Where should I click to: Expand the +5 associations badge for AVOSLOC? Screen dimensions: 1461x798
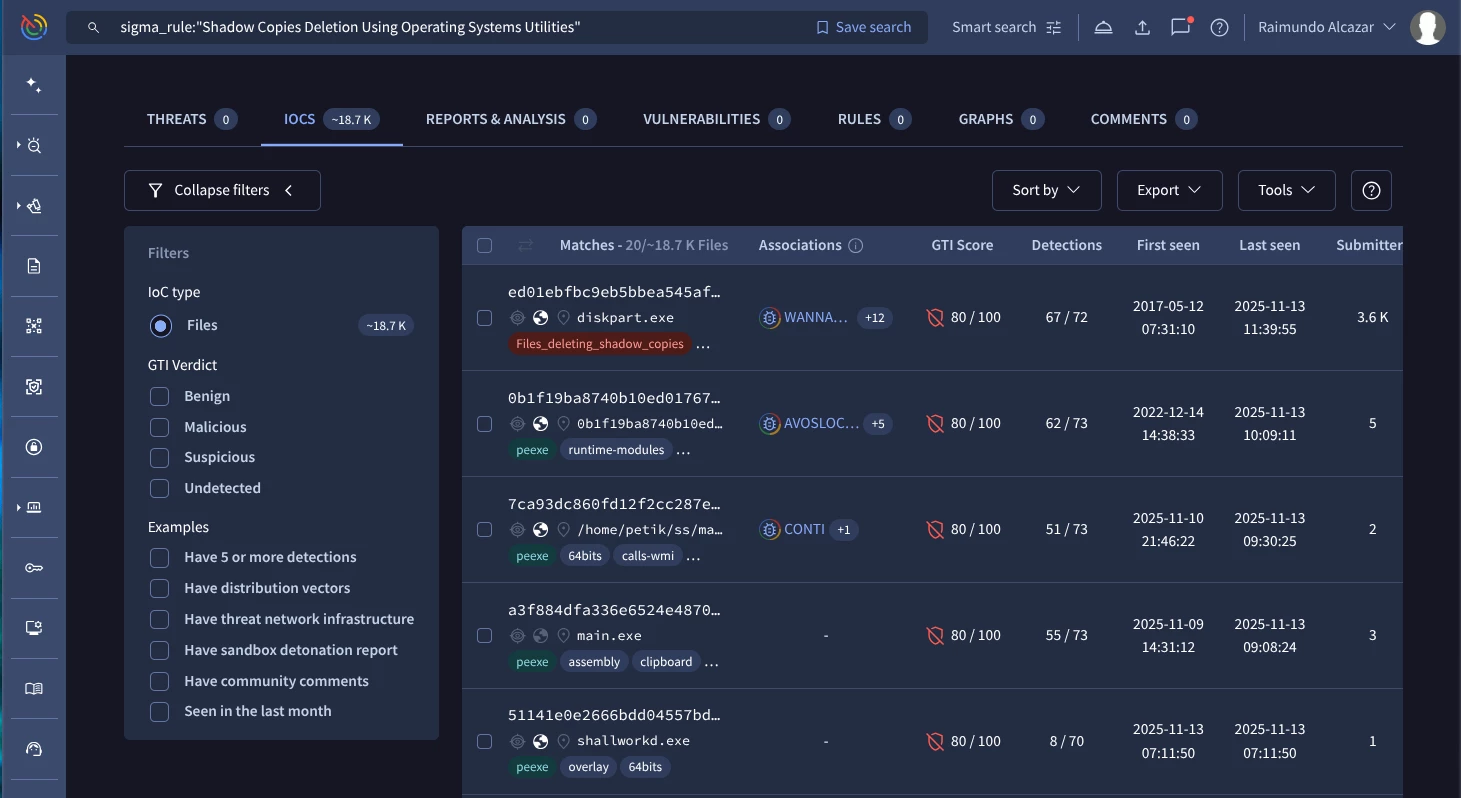[878, 423]
